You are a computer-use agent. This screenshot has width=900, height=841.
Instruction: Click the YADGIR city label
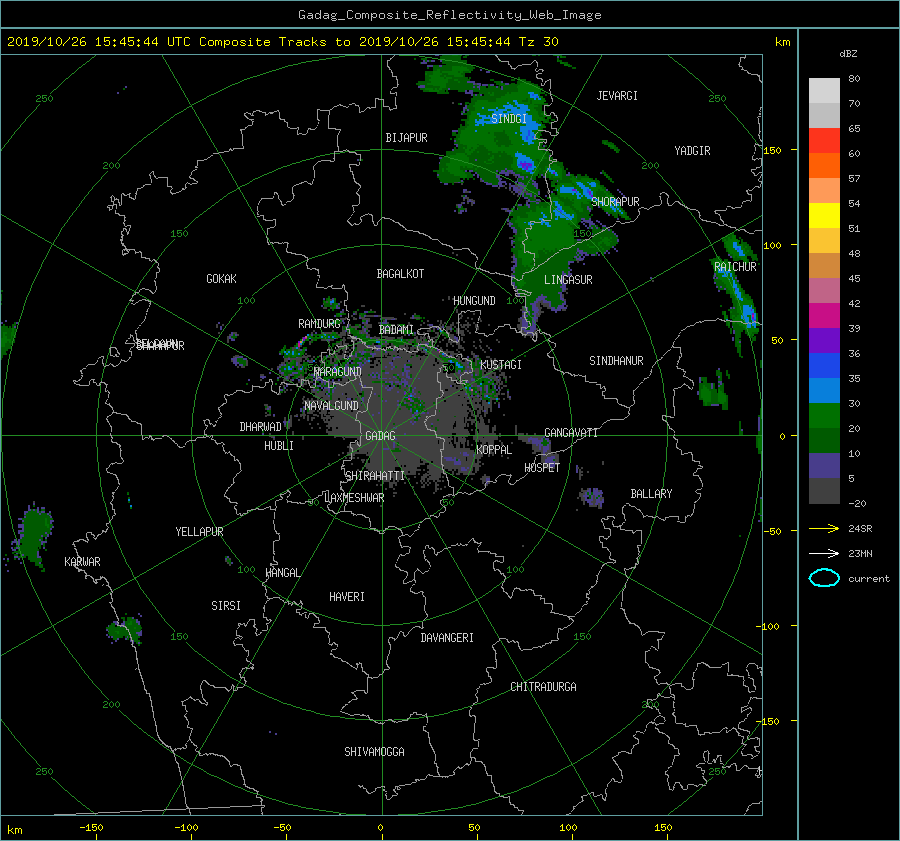pos(692,151)
